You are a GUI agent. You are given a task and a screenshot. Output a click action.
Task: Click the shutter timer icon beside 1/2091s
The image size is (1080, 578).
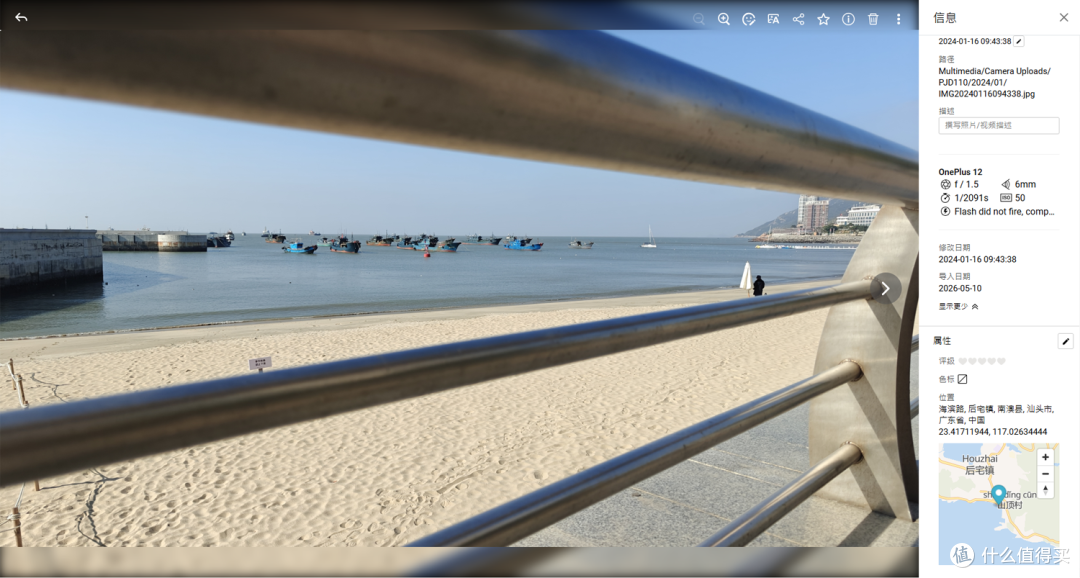coord(945,198)
